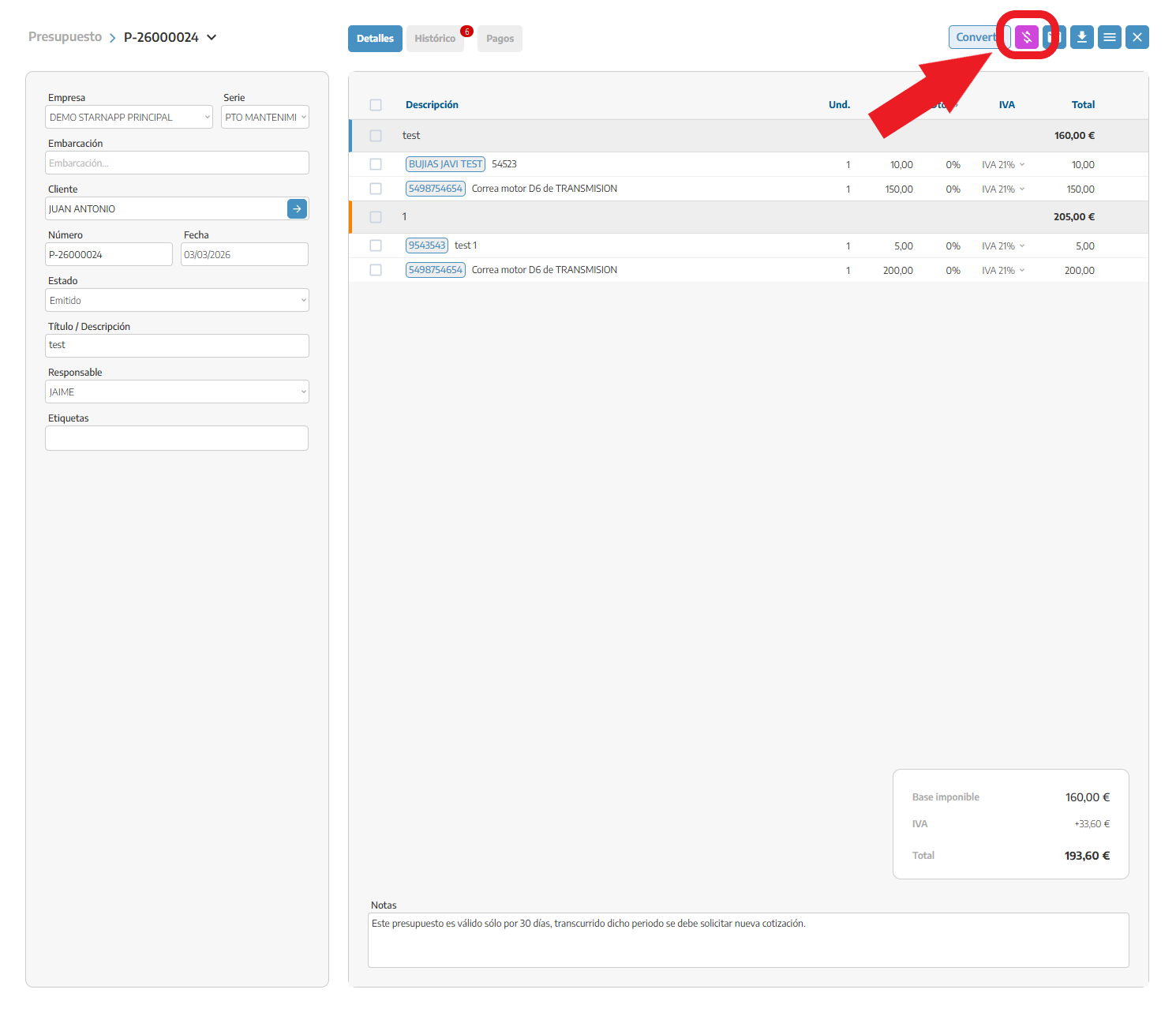The height and width of the screenshot is (1012, 1176).
Task: Check the BUJIAS JAVI TEST row checkbox
Action: 376,164
